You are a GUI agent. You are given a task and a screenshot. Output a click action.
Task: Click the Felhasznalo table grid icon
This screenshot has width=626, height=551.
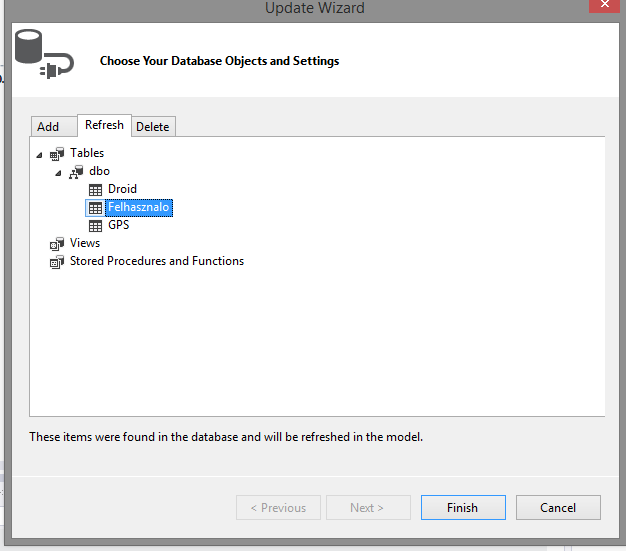(95, 208)
